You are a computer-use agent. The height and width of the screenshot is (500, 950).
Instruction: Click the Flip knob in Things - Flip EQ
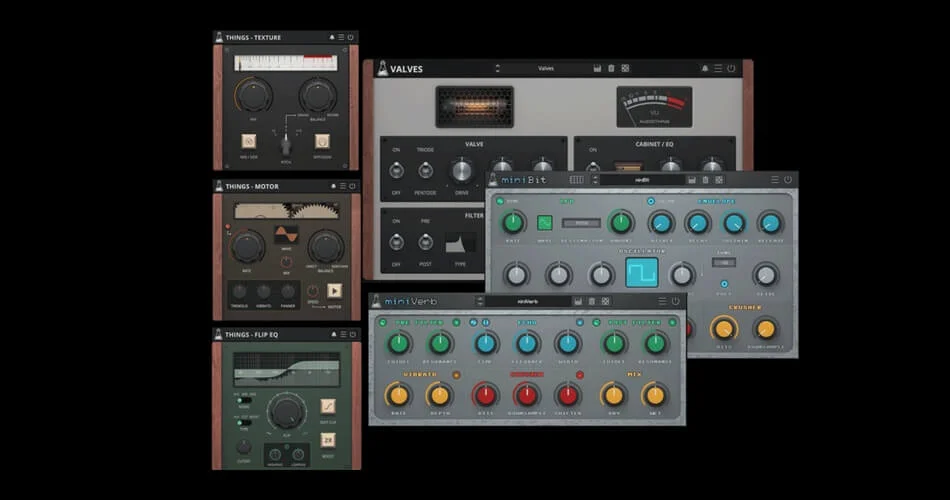tap(287, 412)
